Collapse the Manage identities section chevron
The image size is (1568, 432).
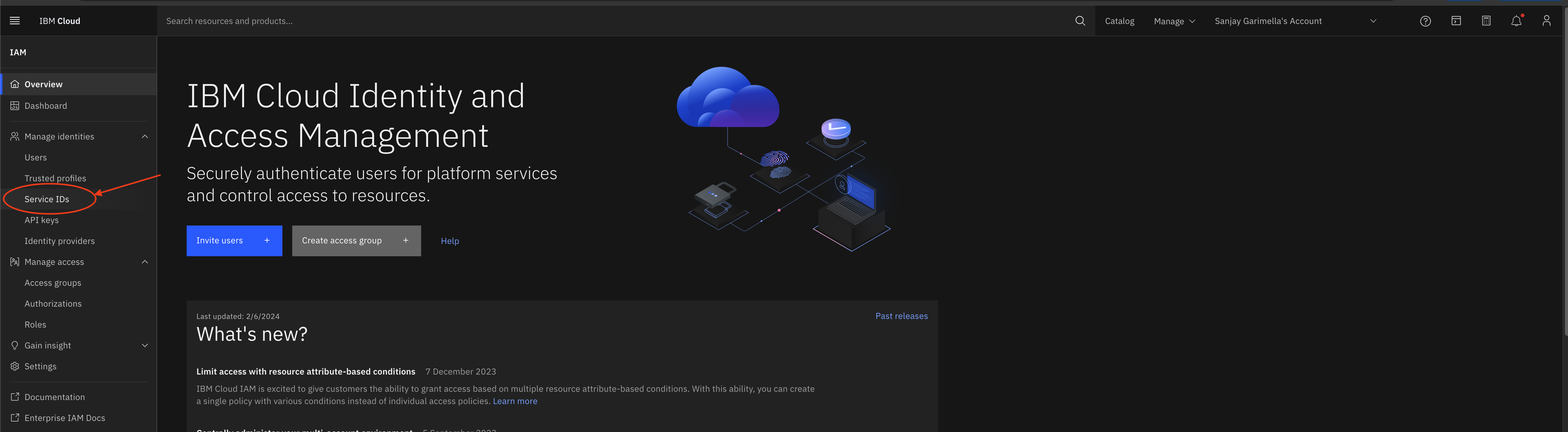[x=145, y=136]
